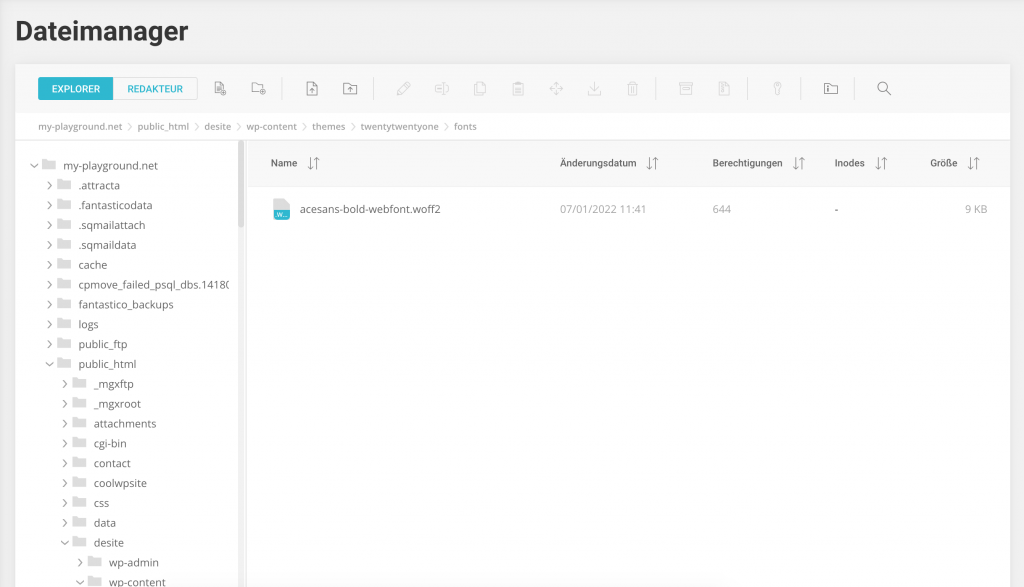Click the upload folder icon
This screenshot has width=1024, height=587.
pyautogui.click(x=350, y=88)
